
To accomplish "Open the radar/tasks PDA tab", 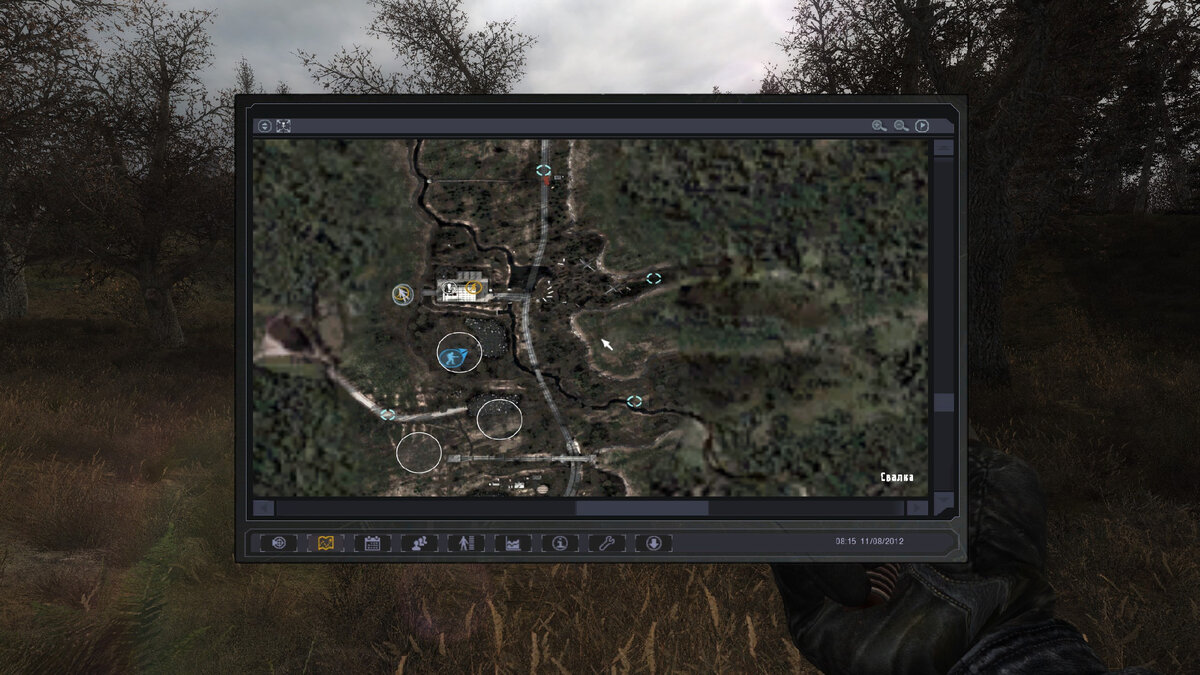I will pyautogui.click(x=279, y=543).
